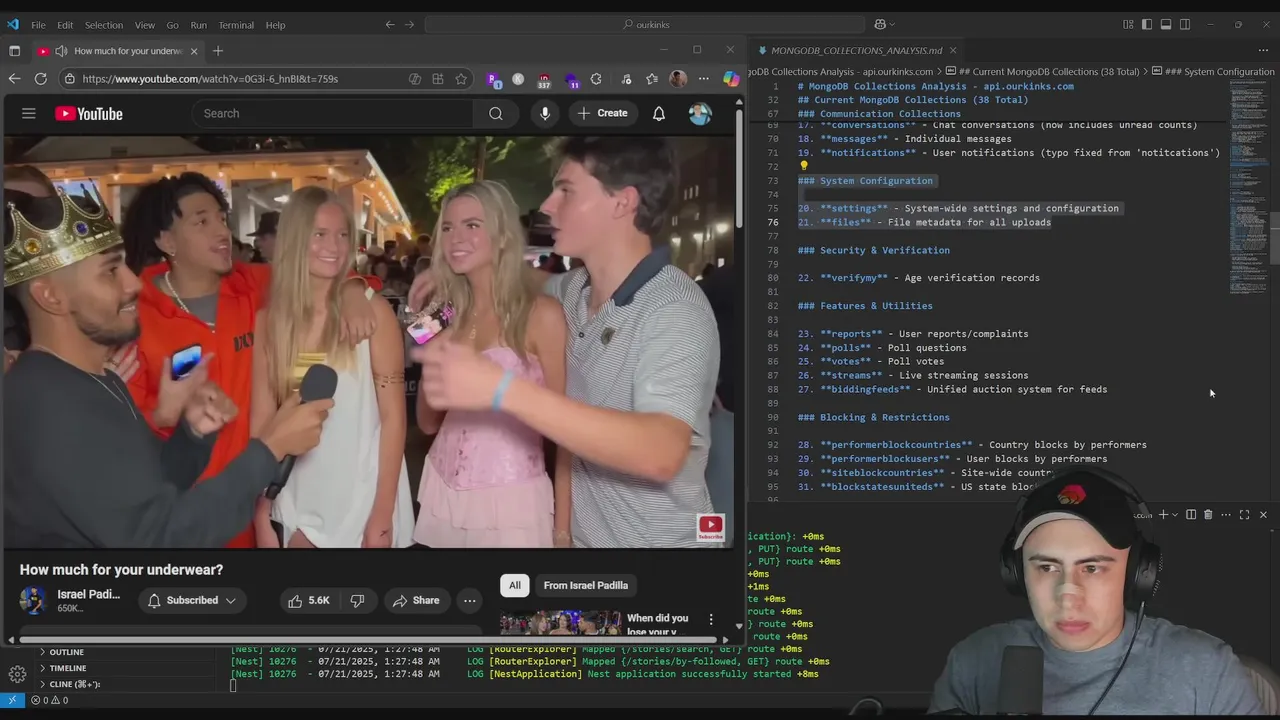Image resolution: width=1280 pixels, height=720 pixels.
Task: Click errors and warnings status indicator
Action: 49,701
